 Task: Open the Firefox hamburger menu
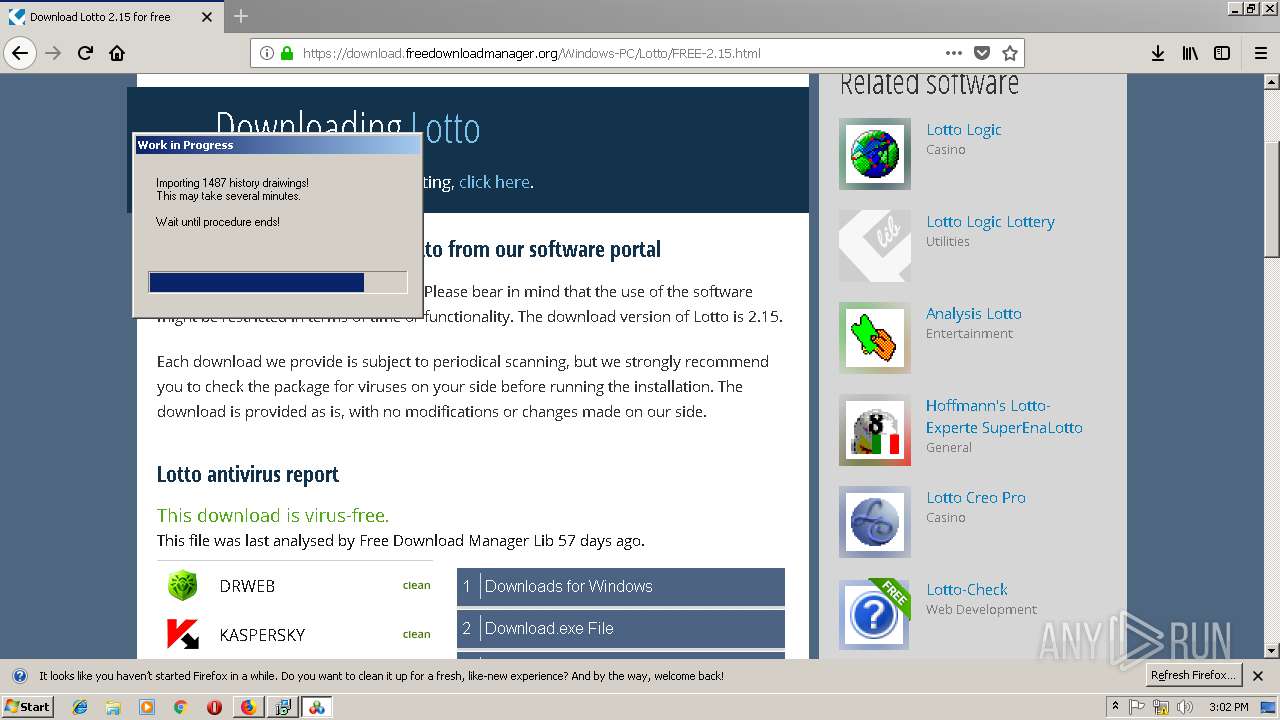(1260, 53)
